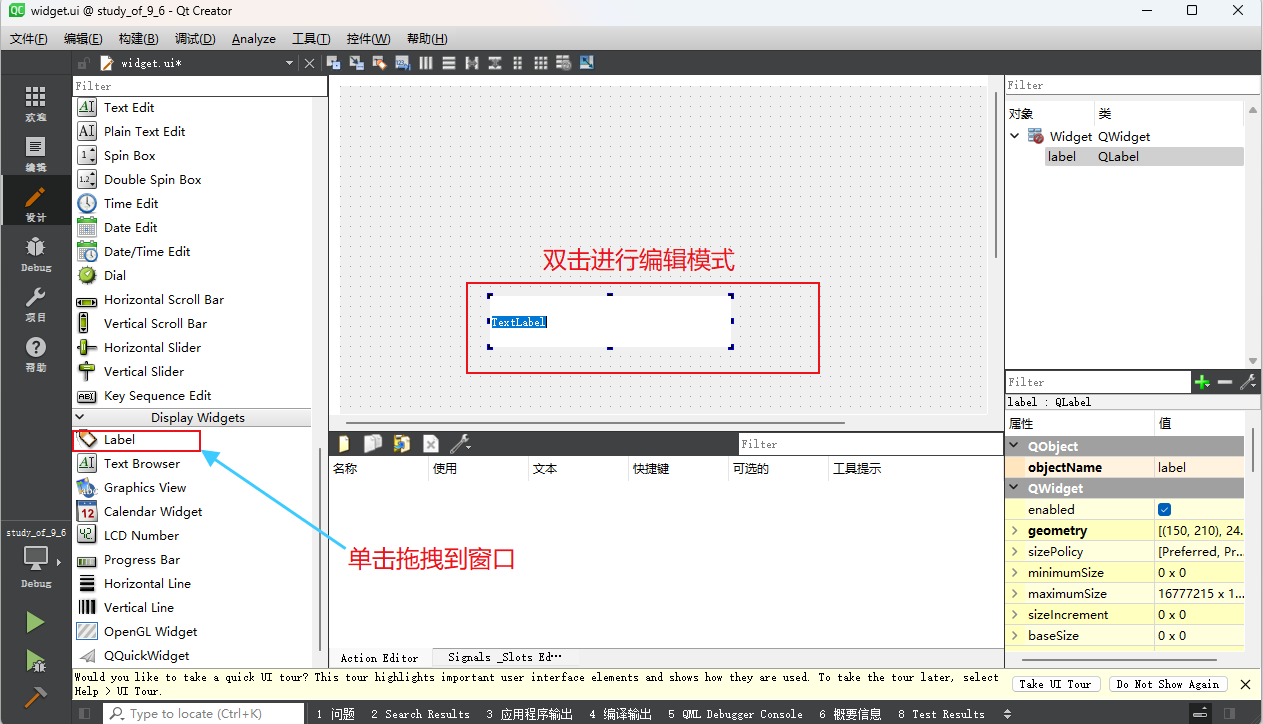This screenshot has width=1263, height=724.
Task: Open the widget.ui file dropdown arrow
Action: 290,63
